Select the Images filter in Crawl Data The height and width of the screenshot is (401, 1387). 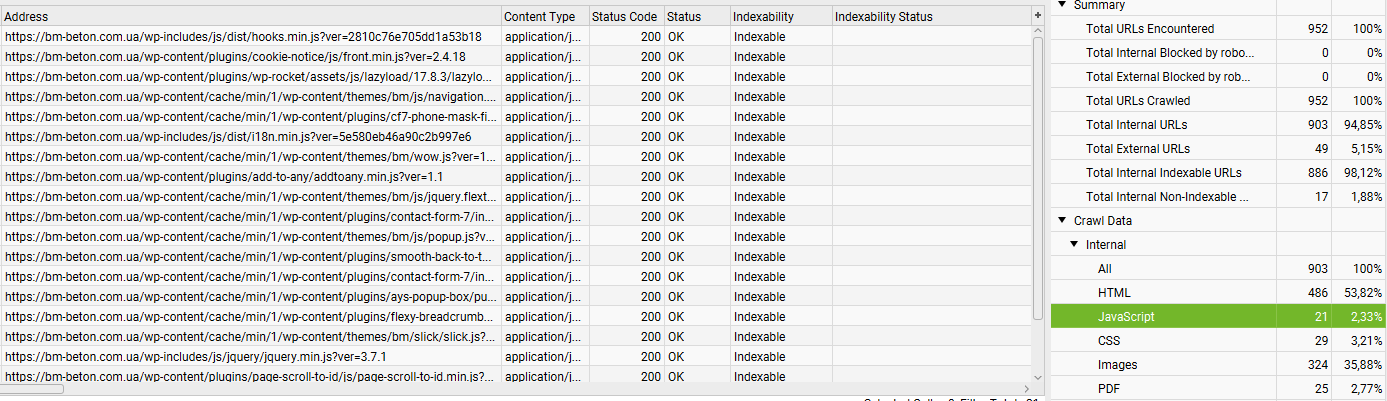1117,364
